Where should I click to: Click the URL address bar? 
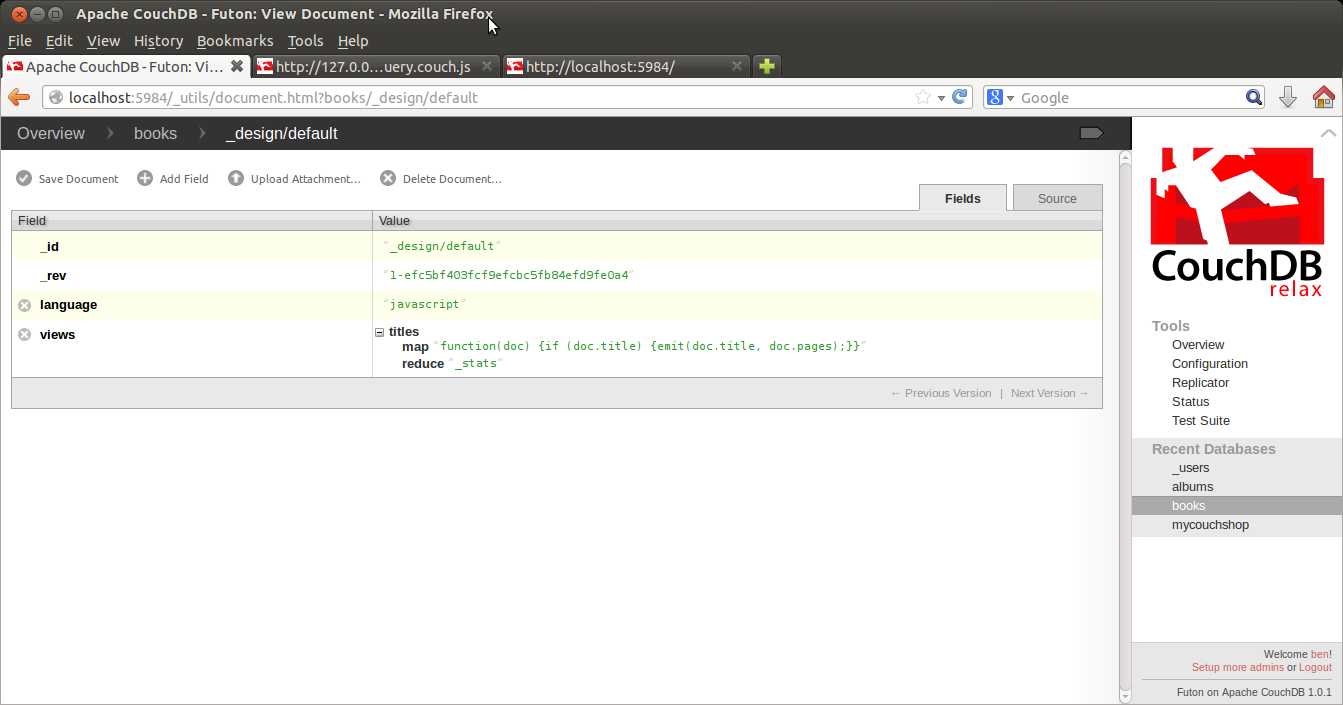pyautogui.click(x=490, y=97)
